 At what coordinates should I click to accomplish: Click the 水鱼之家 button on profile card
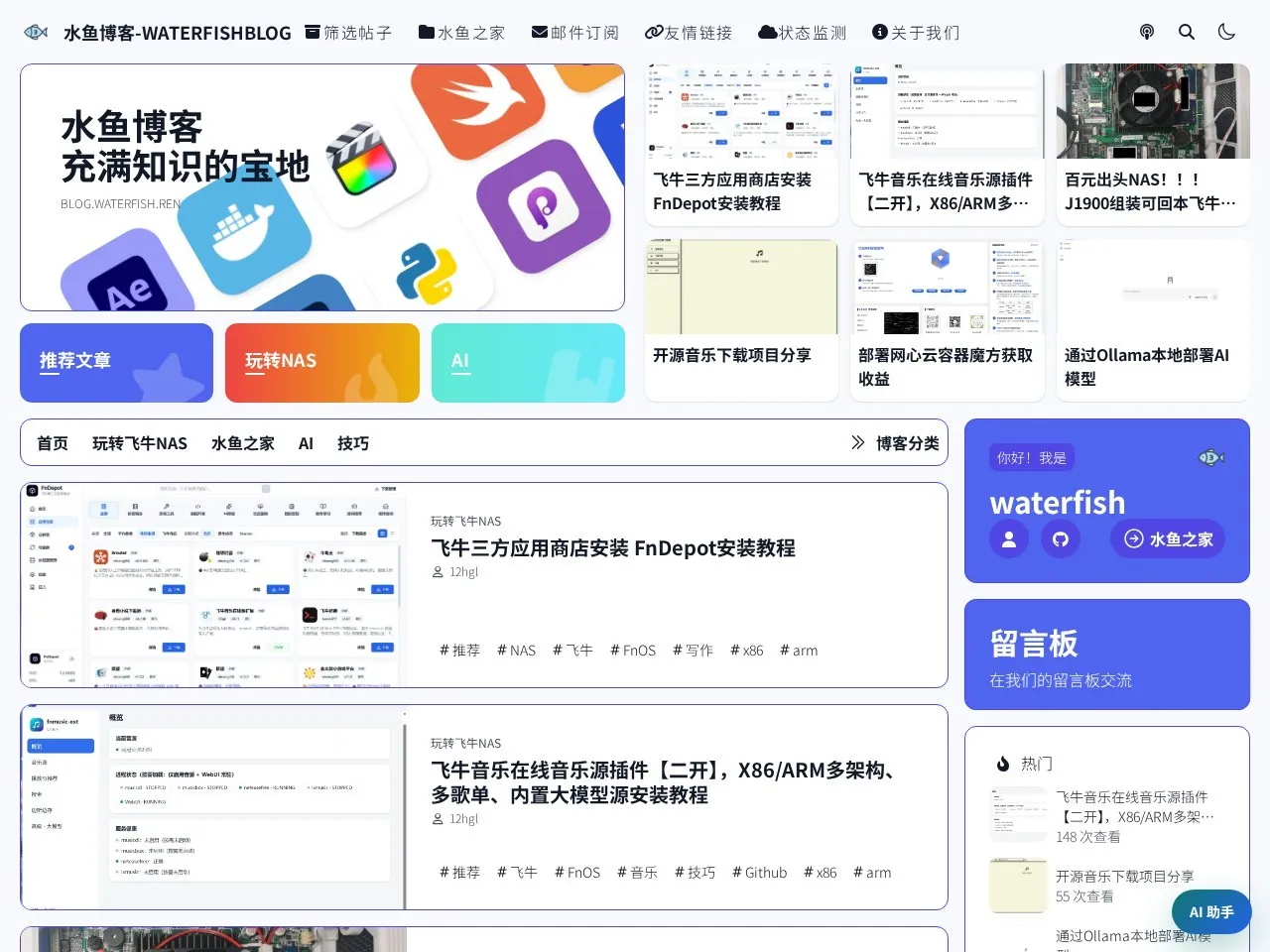click(1168, 539)
